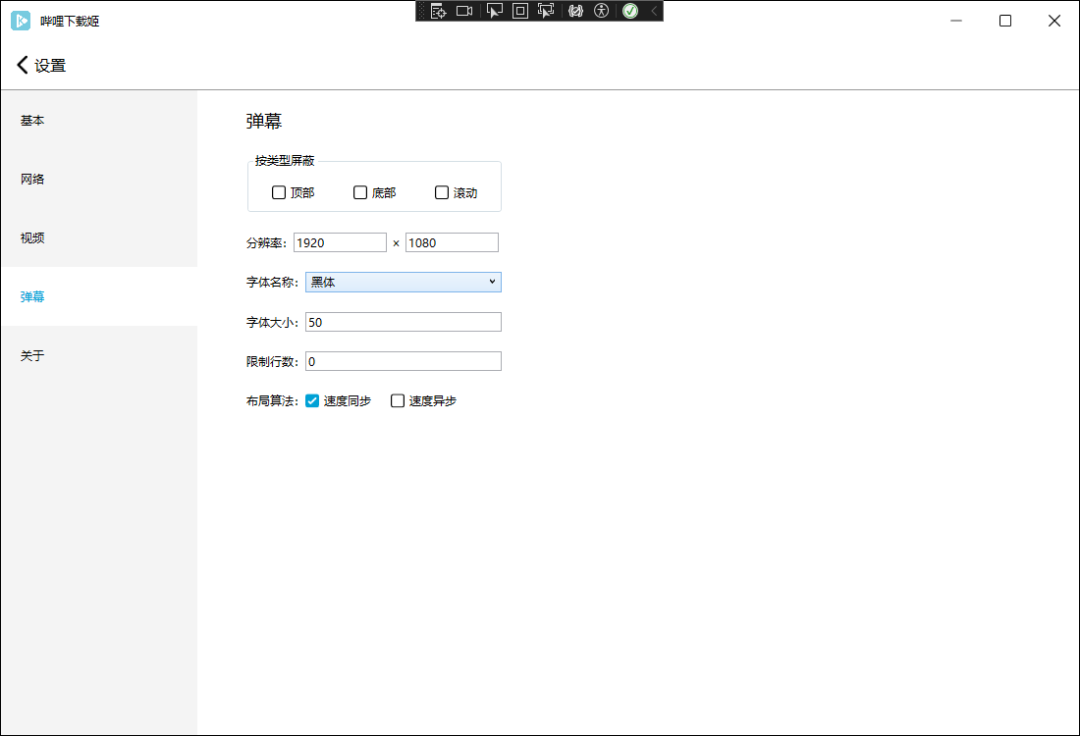1080x736 pixels.
Task: Minimize the 哔哩下载姬 window
Action: click(956, 21)
